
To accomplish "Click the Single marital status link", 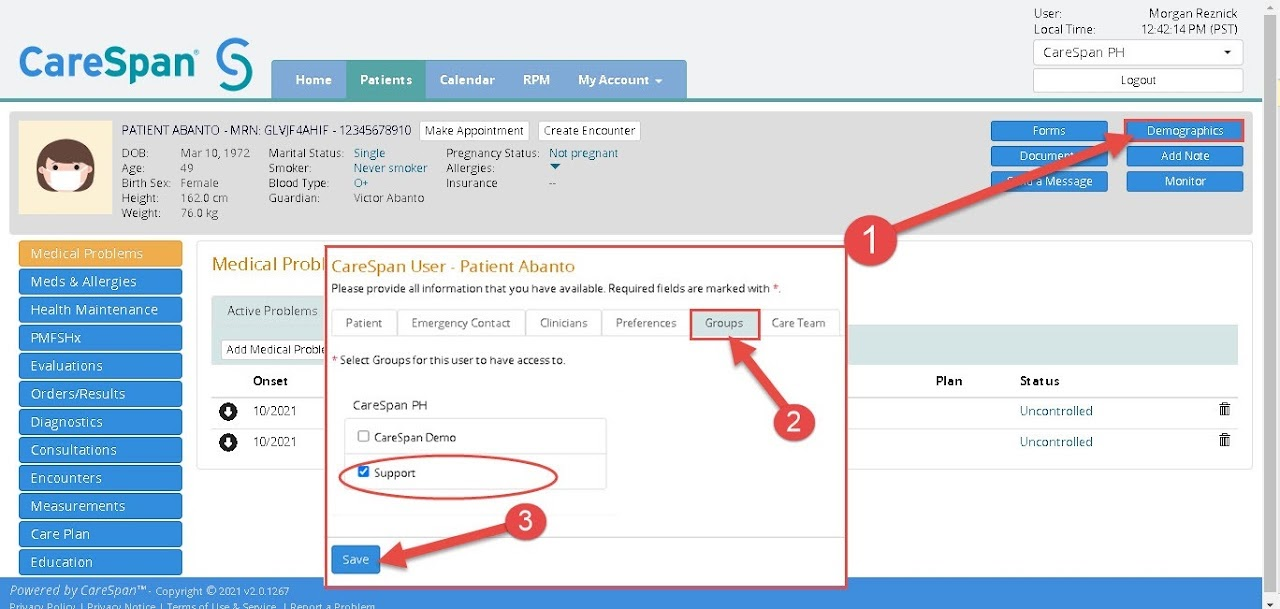I will 369,153.
